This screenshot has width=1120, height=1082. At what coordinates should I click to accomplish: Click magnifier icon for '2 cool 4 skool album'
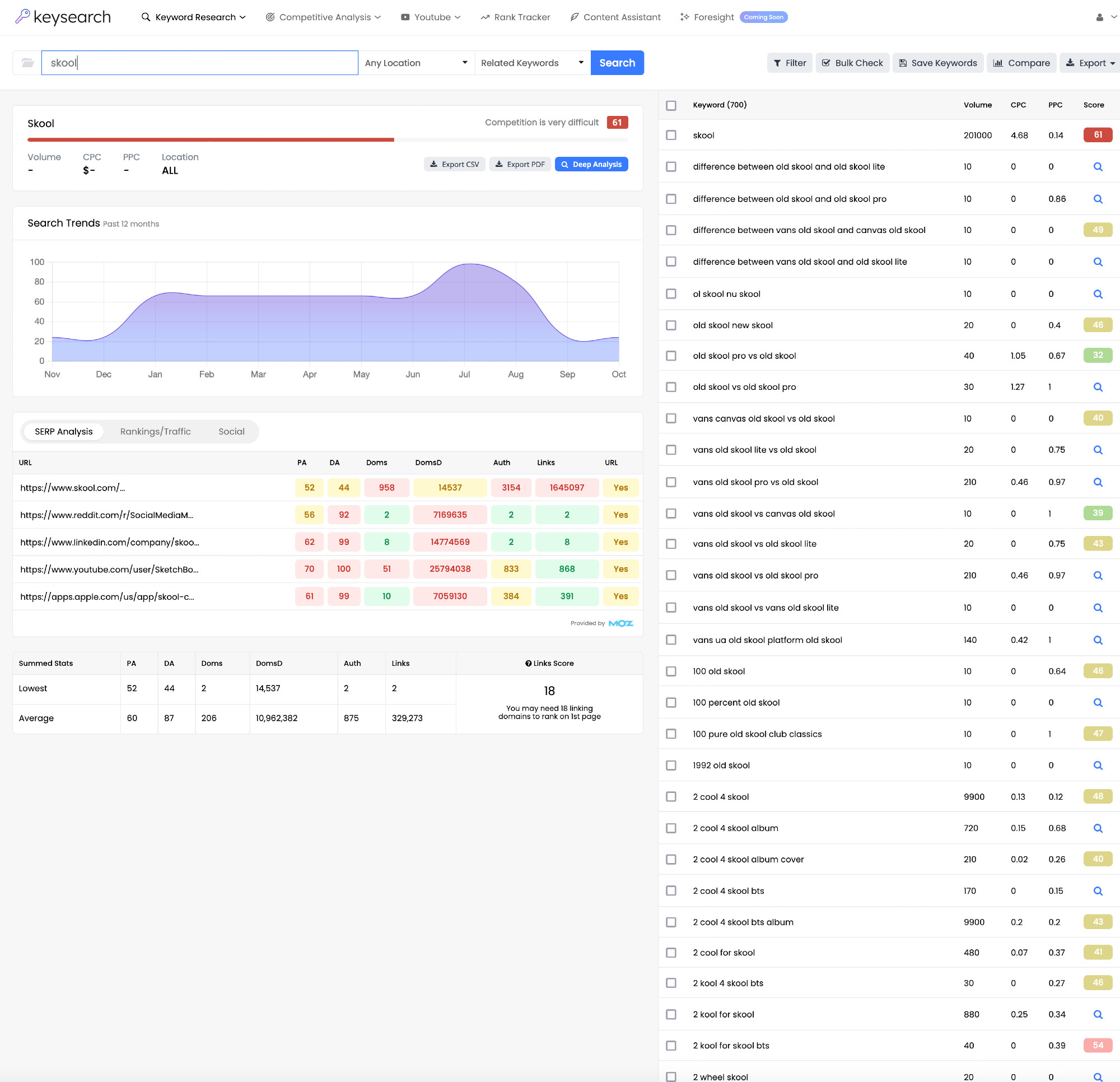point(1098,828)
